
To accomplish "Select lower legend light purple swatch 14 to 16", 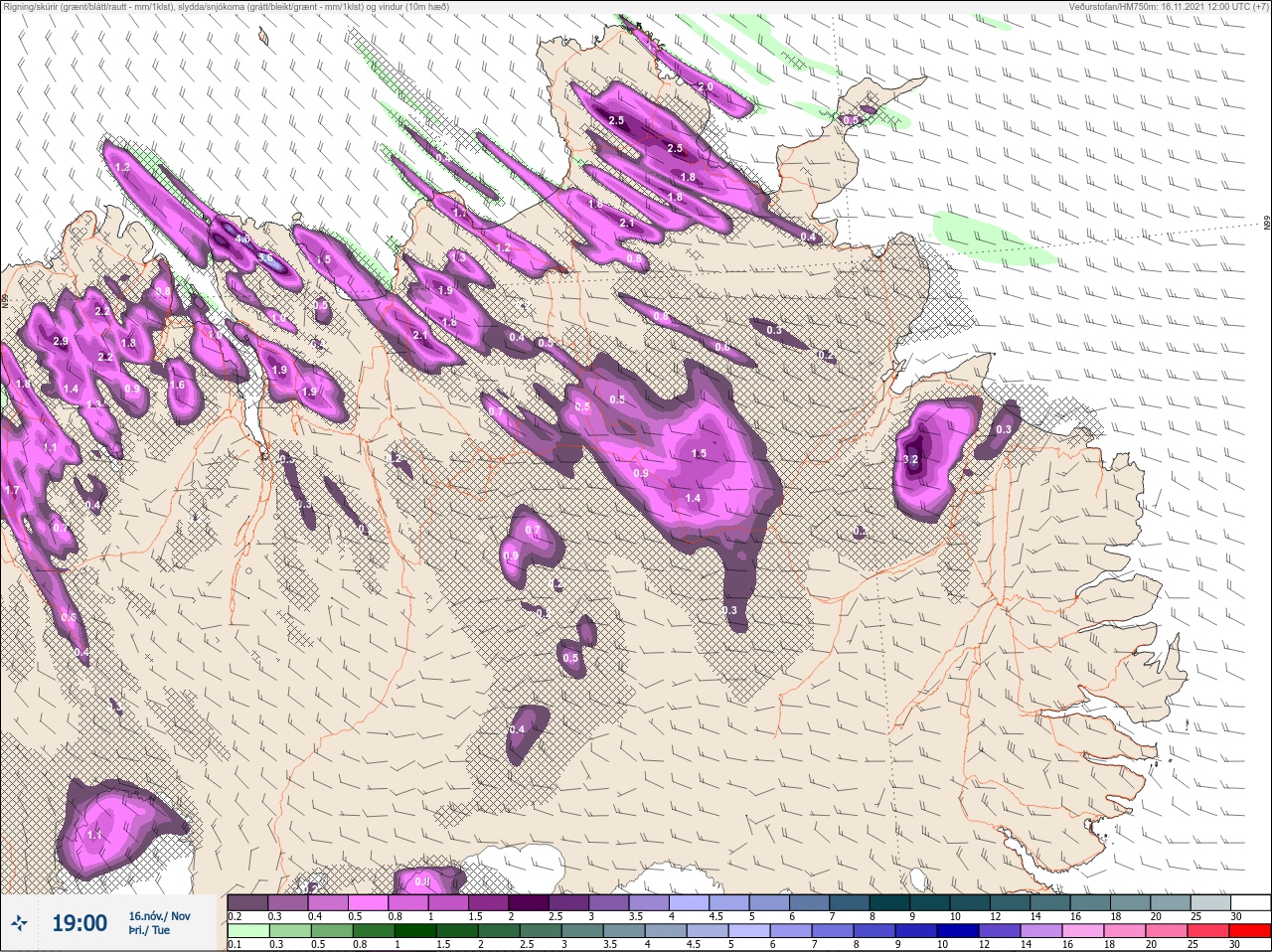I will (1043, 931).
